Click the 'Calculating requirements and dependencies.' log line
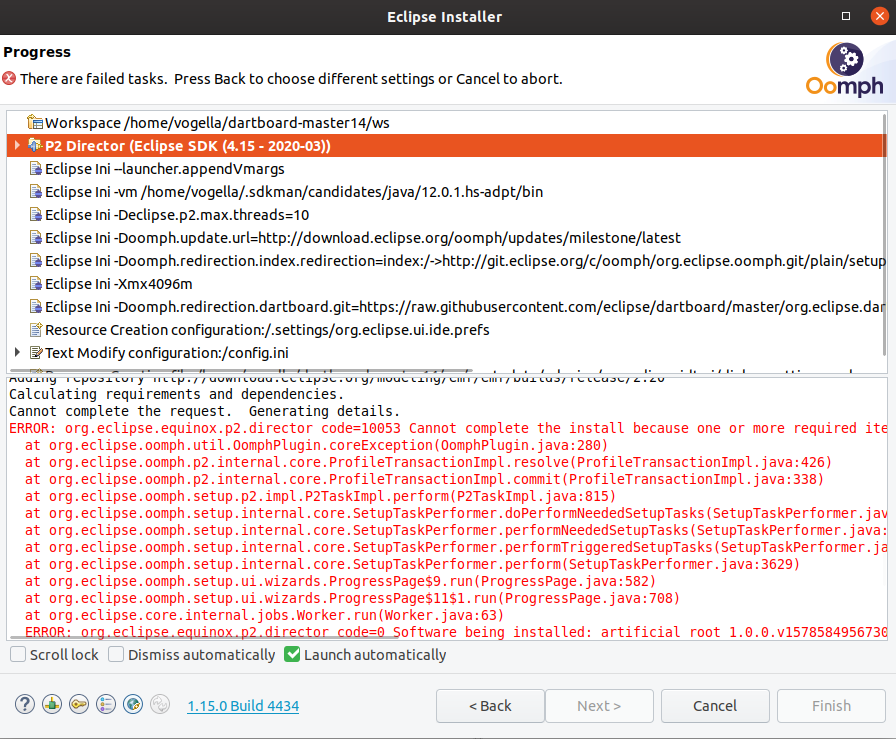 coord(177,394)
